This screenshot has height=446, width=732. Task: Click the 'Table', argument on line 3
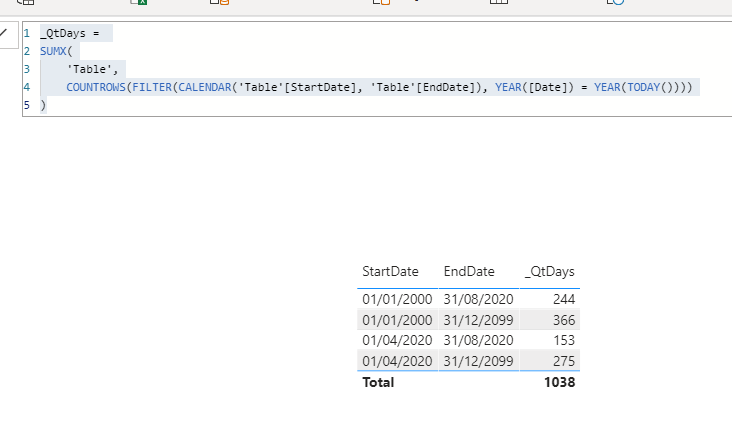(x=92, y=69)
